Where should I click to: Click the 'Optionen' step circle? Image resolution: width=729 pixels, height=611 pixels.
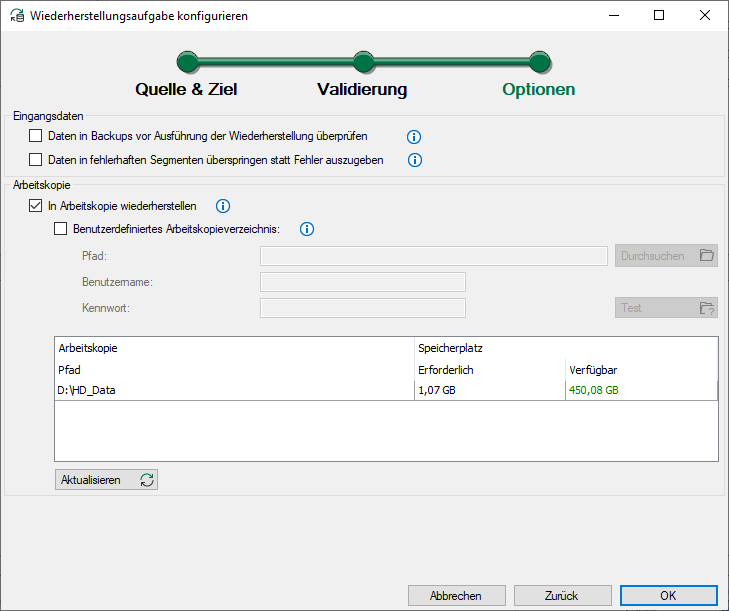tap(539, 63)
